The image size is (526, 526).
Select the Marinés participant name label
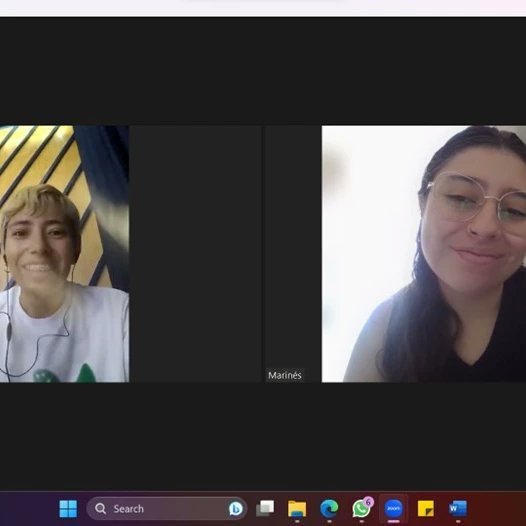coord(285,375)
